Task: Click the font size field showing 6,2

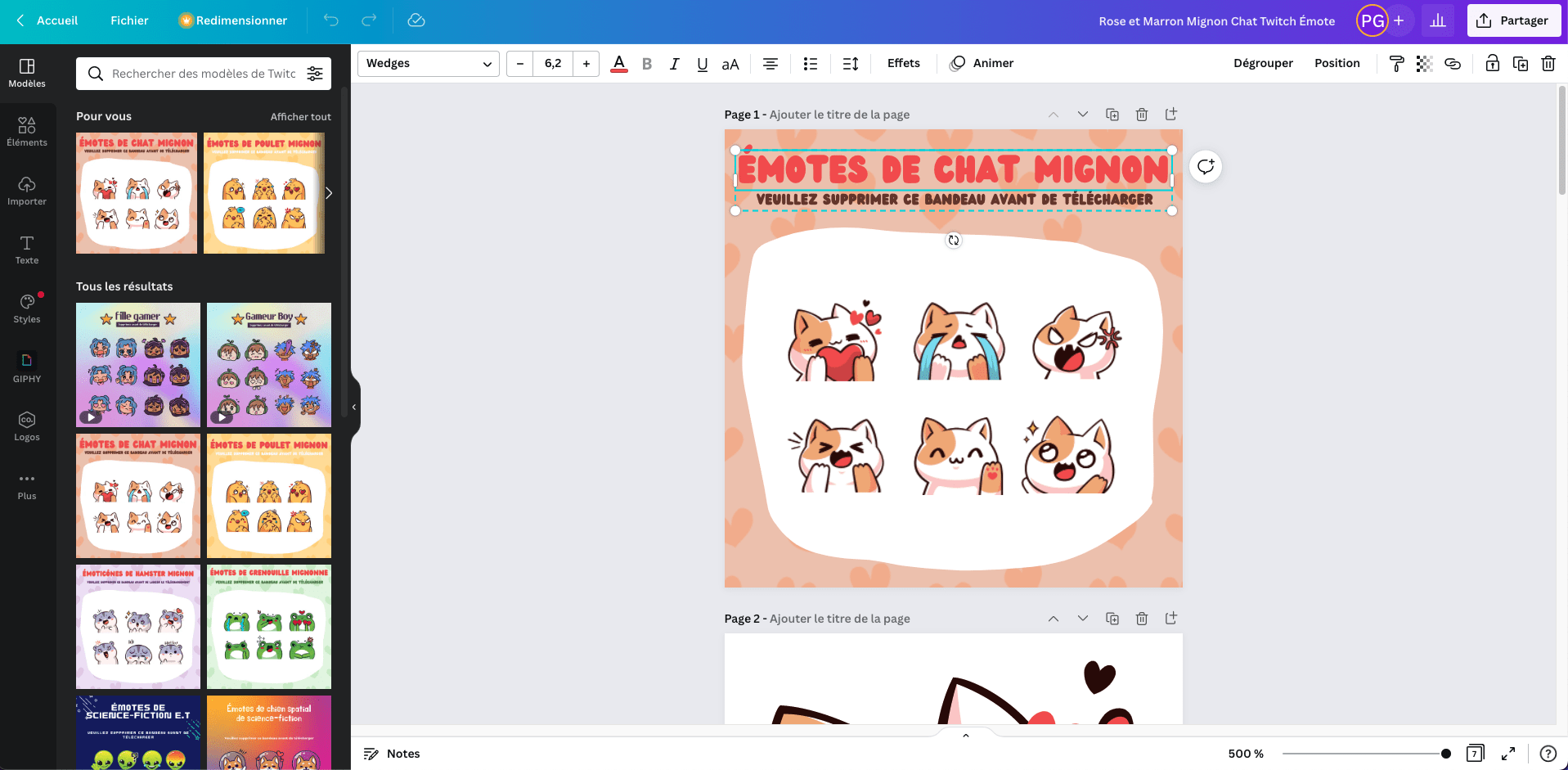Action: click(x=553, y=64)
